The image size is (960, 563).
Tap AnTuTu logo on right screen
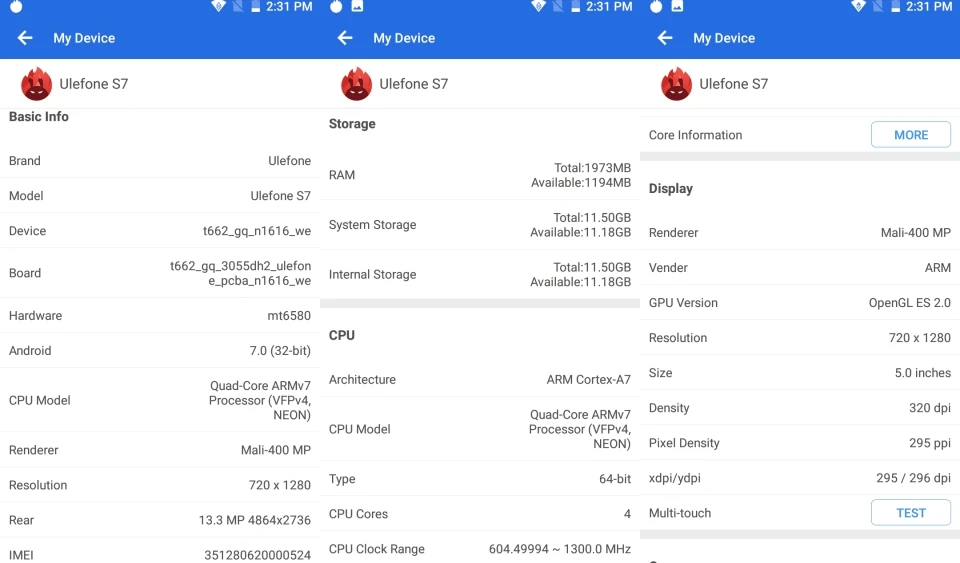click(677, 84)
